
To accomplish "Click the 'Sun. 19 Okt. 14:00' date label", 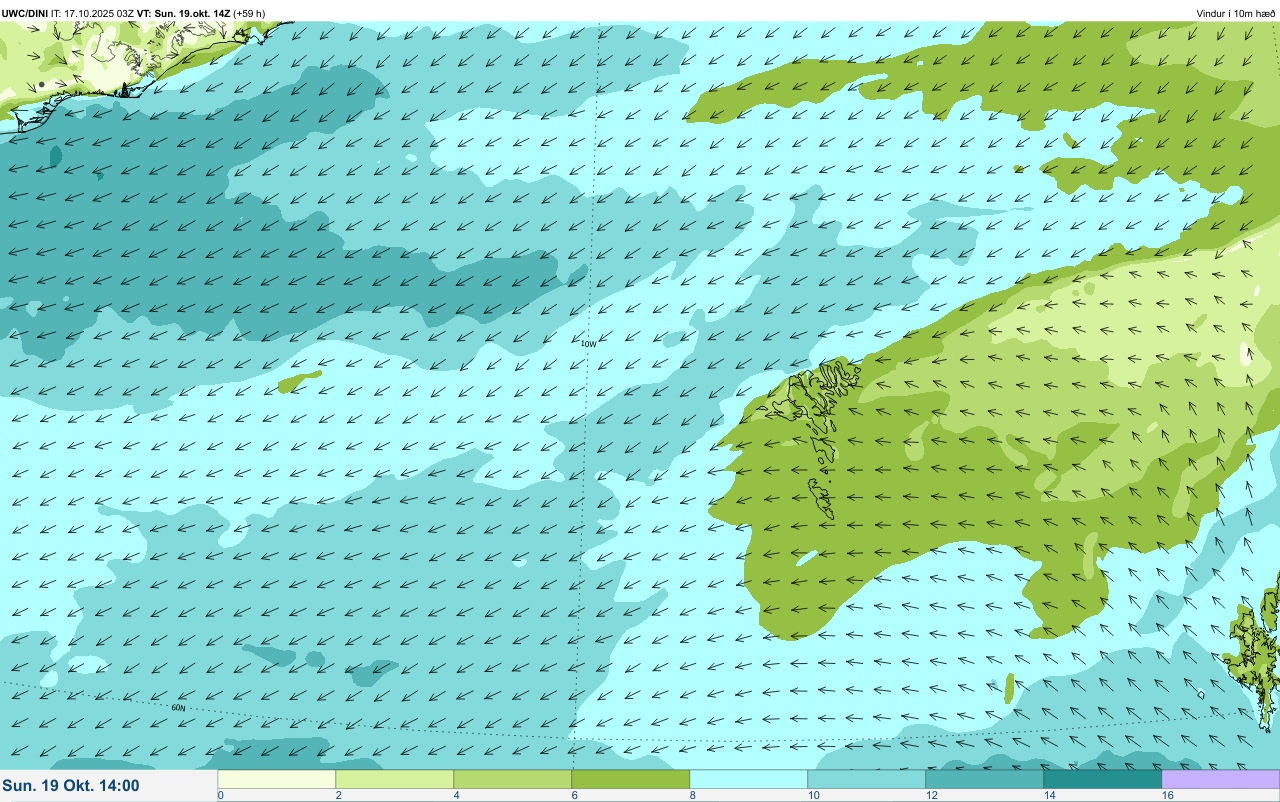I will tap(71, 786).
